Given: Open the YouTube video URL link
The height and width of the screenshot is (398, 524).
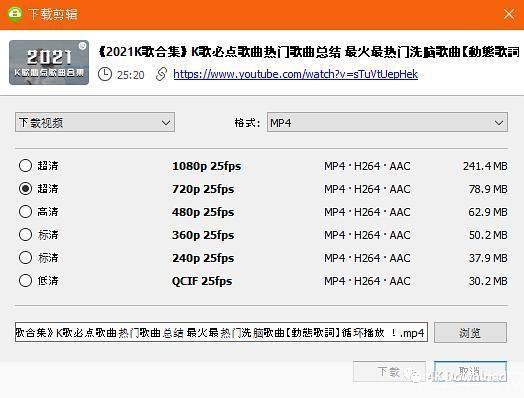Looking at the screenshot, I should coord(295,74).
